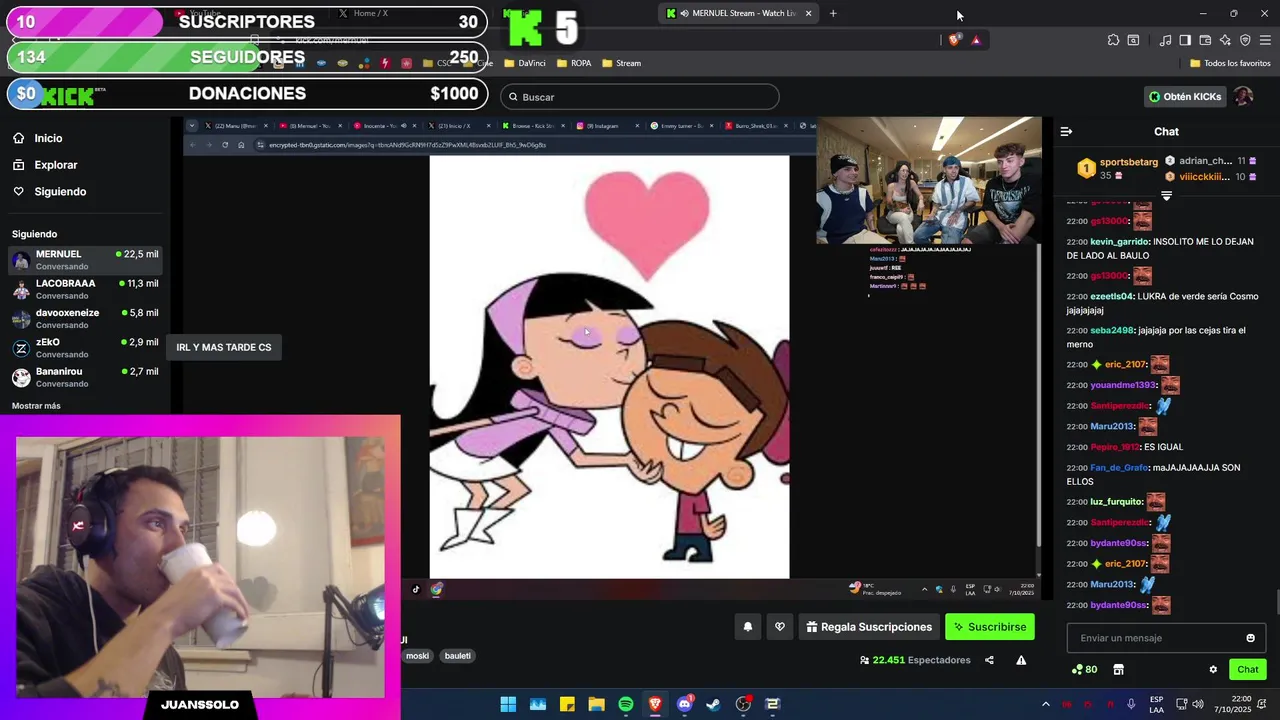
Task: Click the share stream icon
Action: [989, 660]
